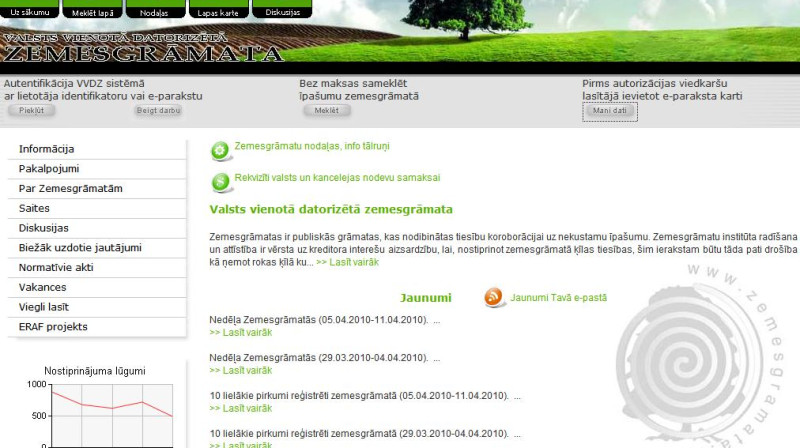Select Pakalpojumi in the sidebar menu

coord(97,169)
